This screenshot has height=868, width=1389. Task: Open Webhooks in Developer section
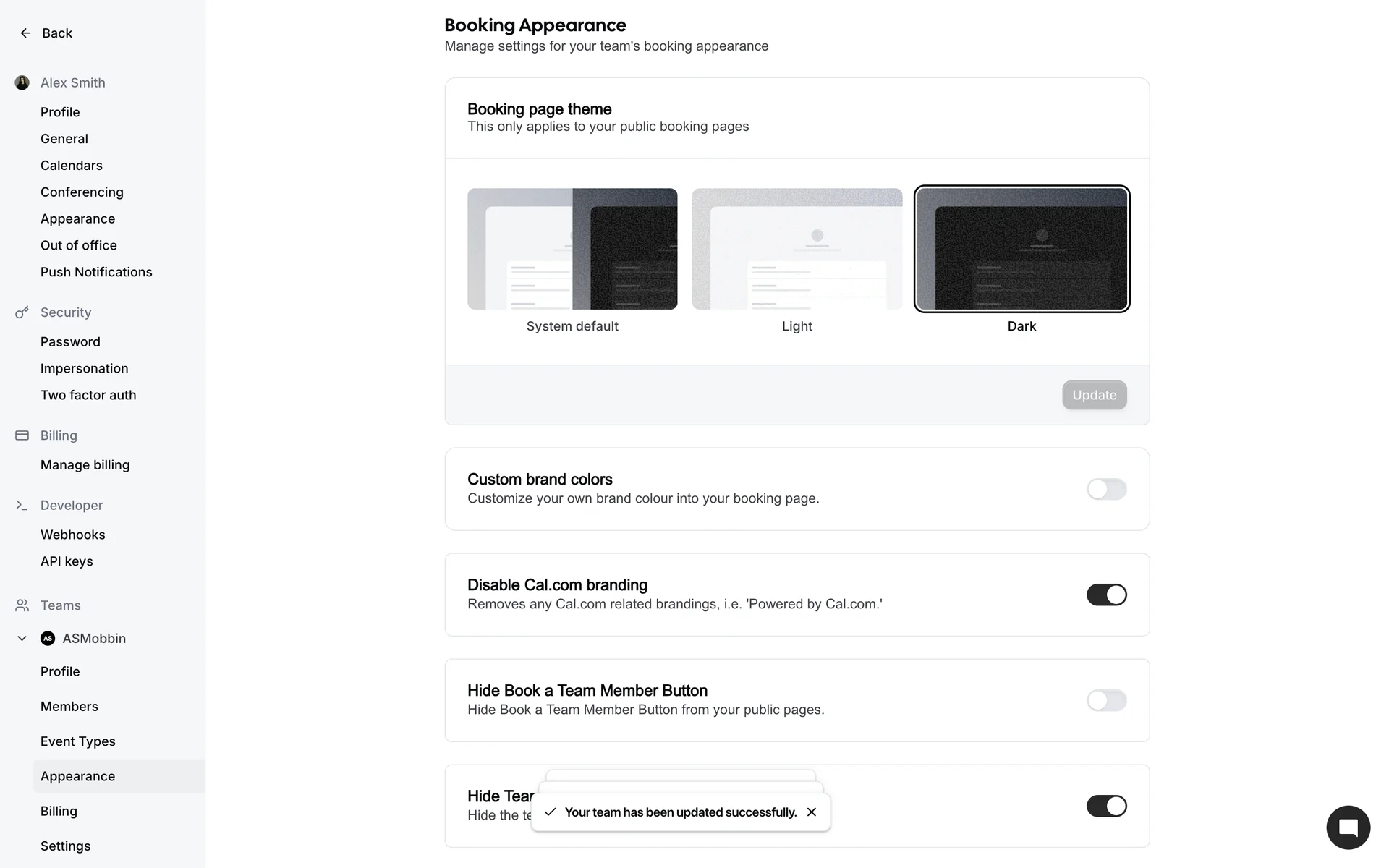(73, 535)
